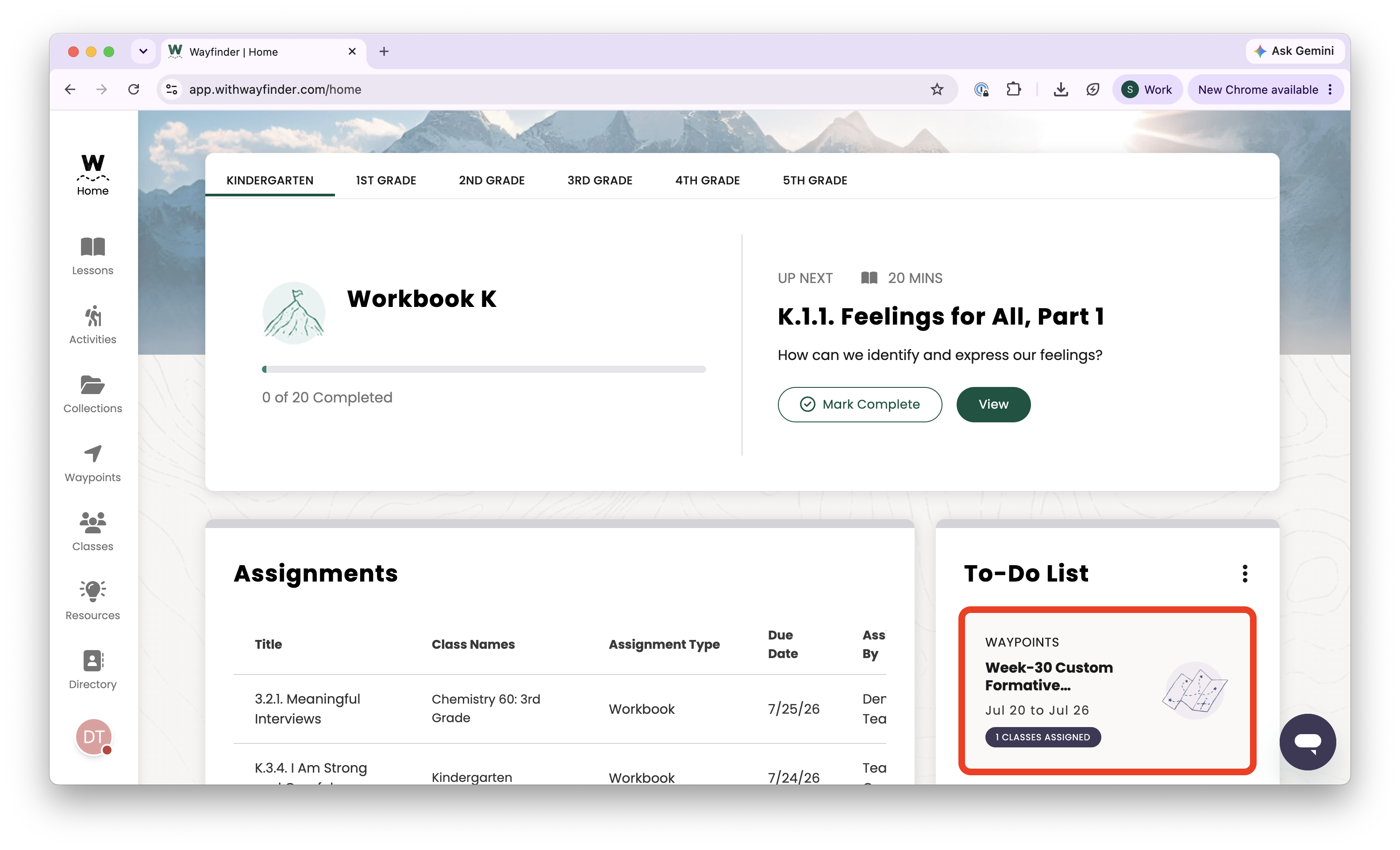This screenshot has width=1400, height=850.
Task: Expand the tab search dropdown arrow
Action: point(143,51)
